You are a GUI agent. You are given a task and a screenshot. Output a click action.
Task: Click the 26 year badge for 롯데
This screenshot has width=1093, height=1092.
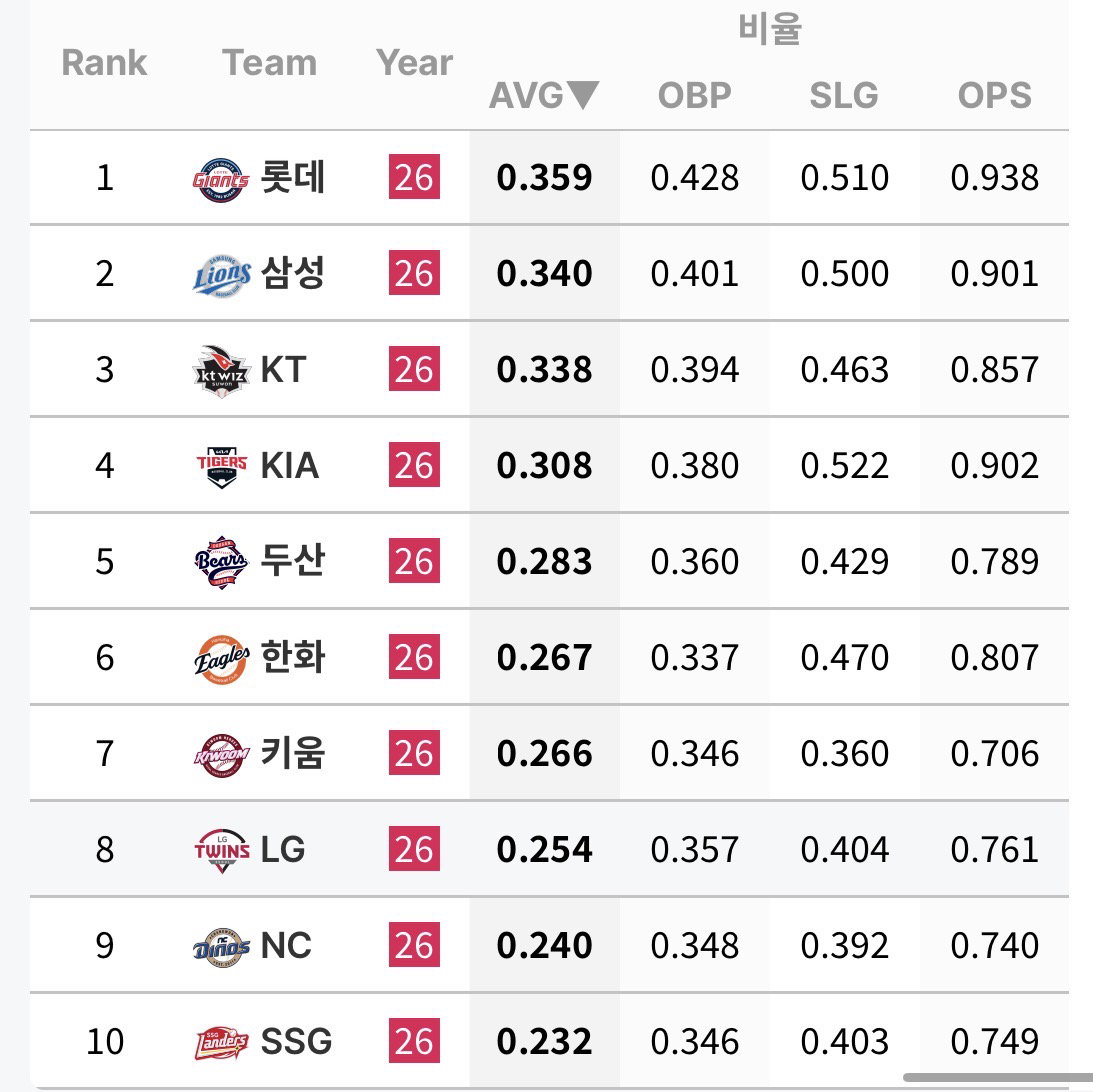414,177
